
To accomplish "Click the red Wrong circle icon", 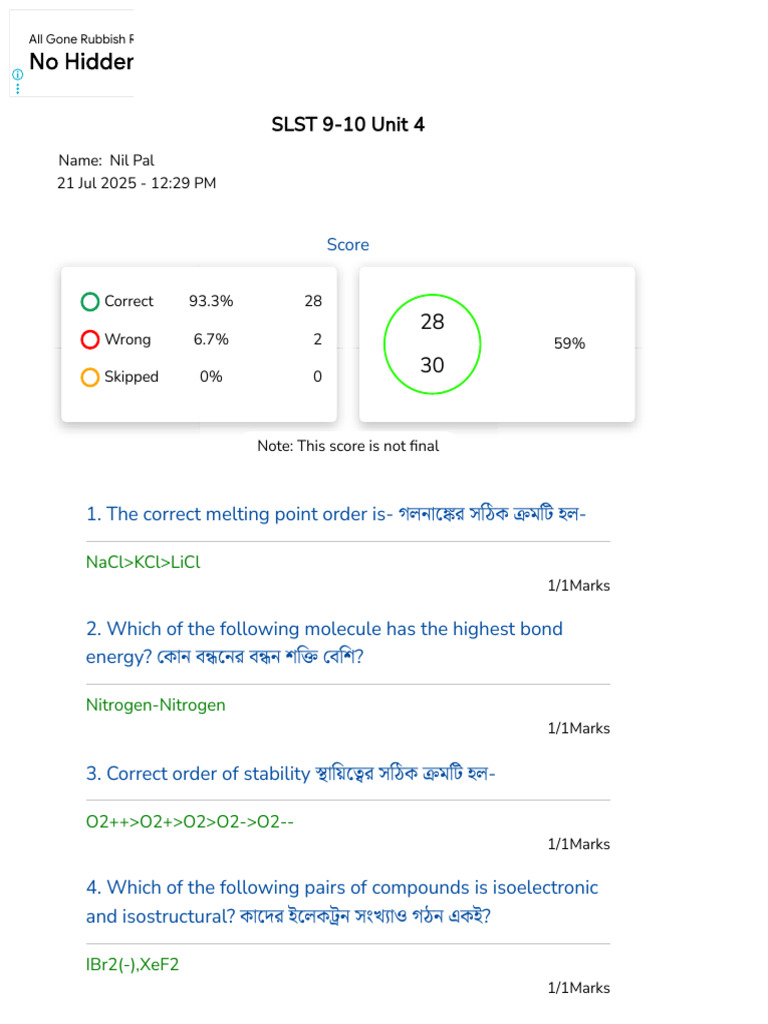I will (90, 340).
